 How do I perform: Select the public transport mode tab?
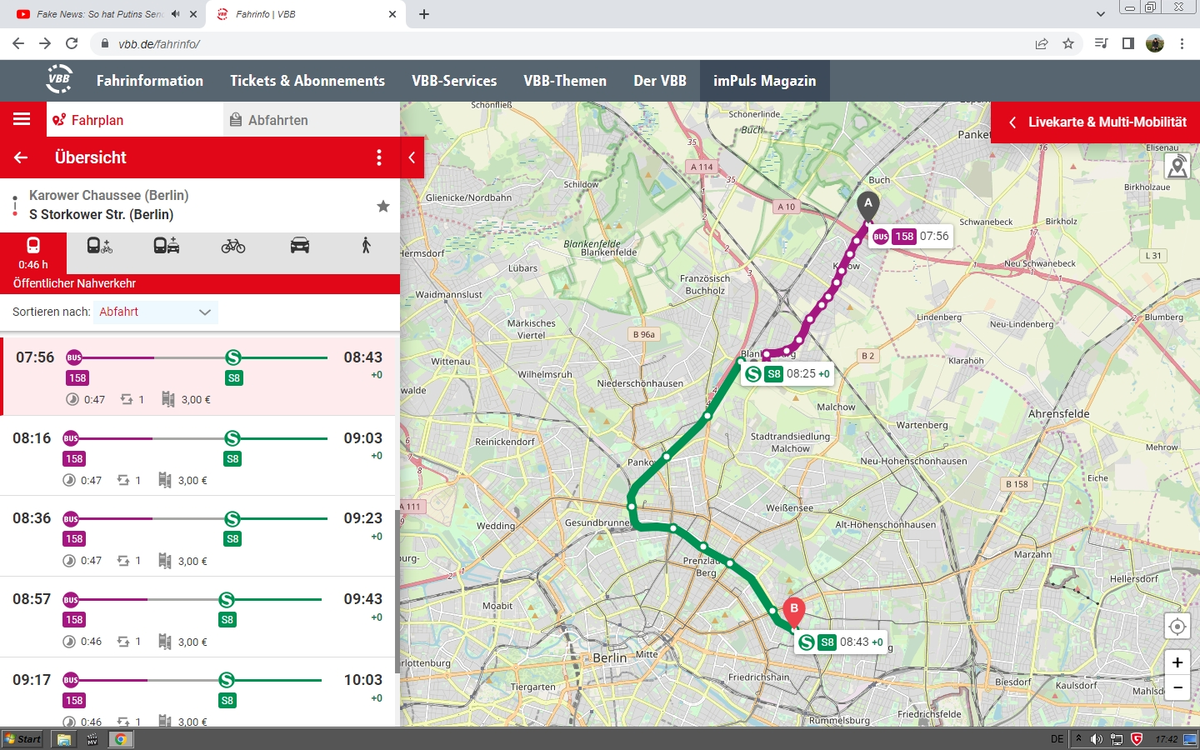pyautogui.click(x=33, y=254)
